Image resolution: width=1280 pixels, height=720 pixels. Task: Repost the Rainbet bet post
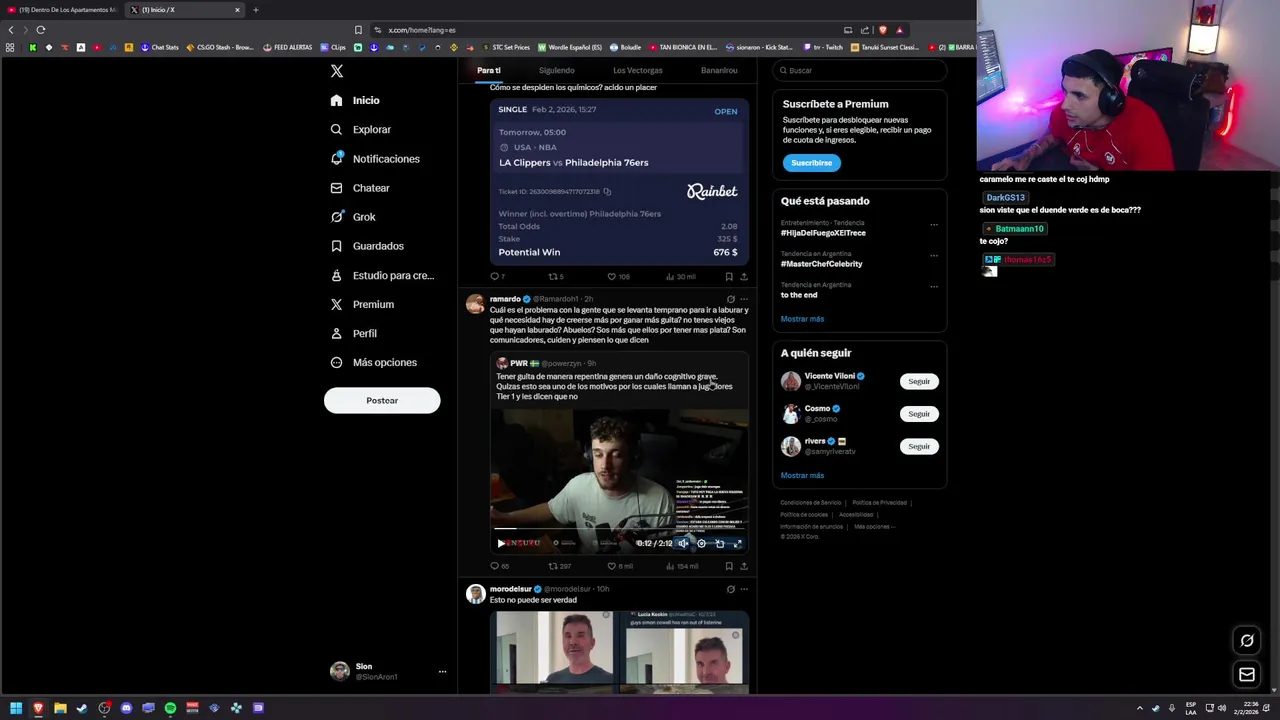pyautogui.click(x=552, y=277)
